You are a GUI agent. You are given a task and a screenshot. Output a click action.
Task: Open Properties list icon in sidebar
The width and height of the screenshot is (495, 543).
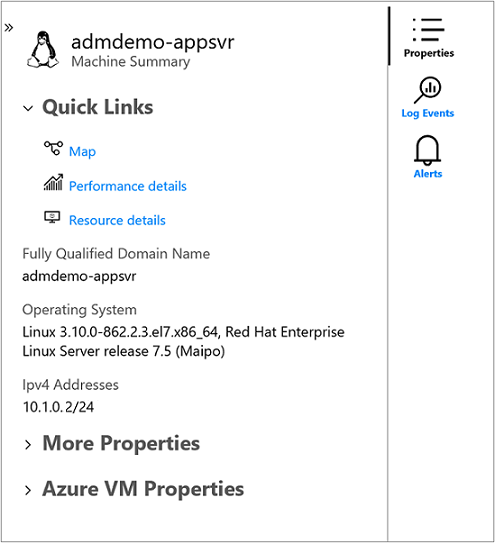coord(428,30)
